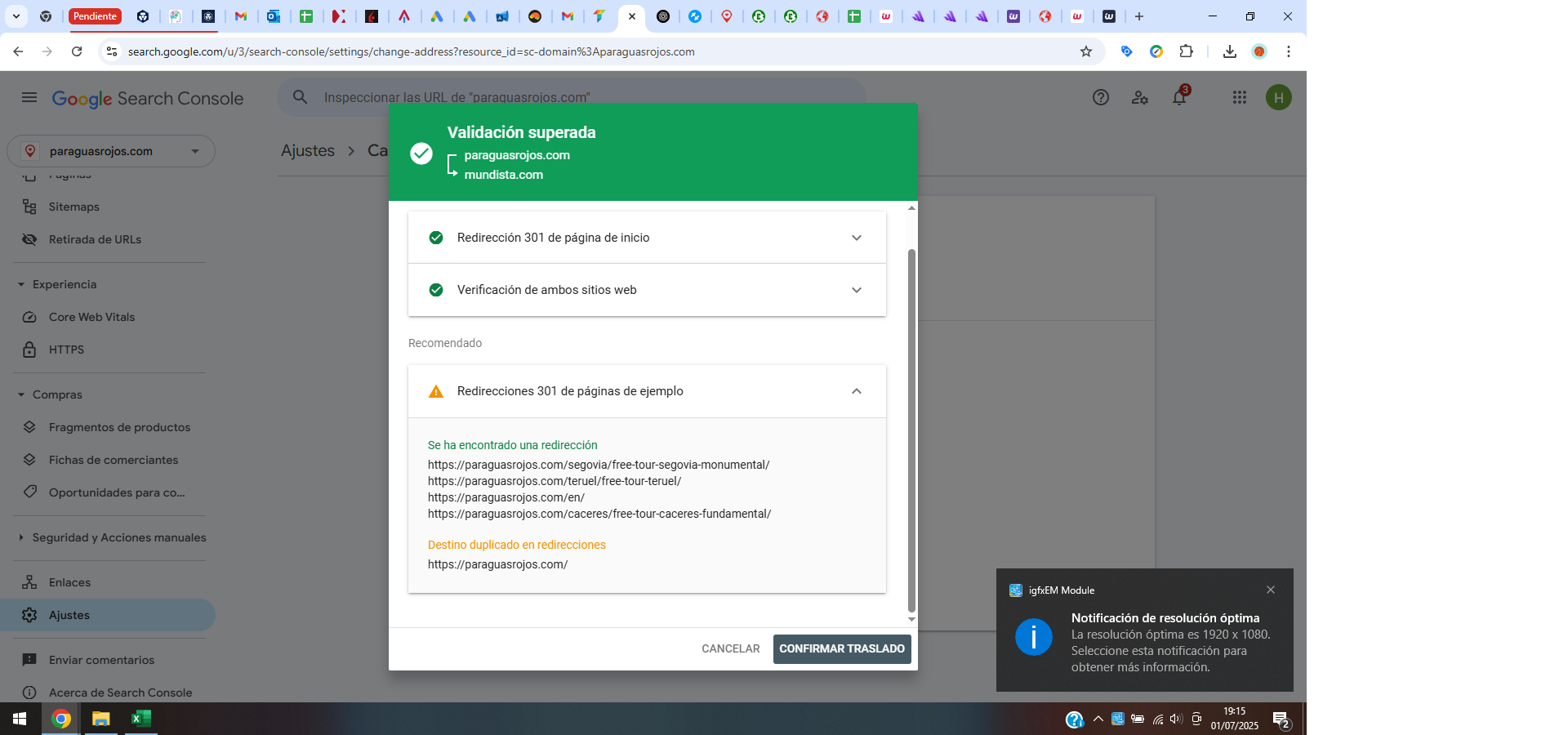Open the tab search dropdown

pos(16,16)
